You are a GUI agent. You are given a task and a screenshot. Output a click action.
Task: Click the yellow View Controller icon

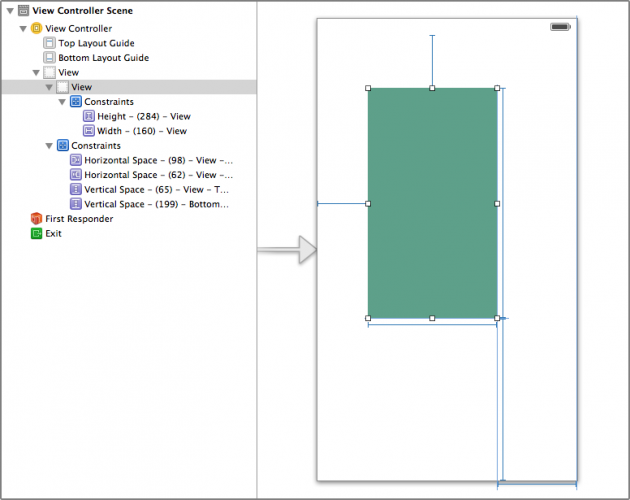point(37,28)
